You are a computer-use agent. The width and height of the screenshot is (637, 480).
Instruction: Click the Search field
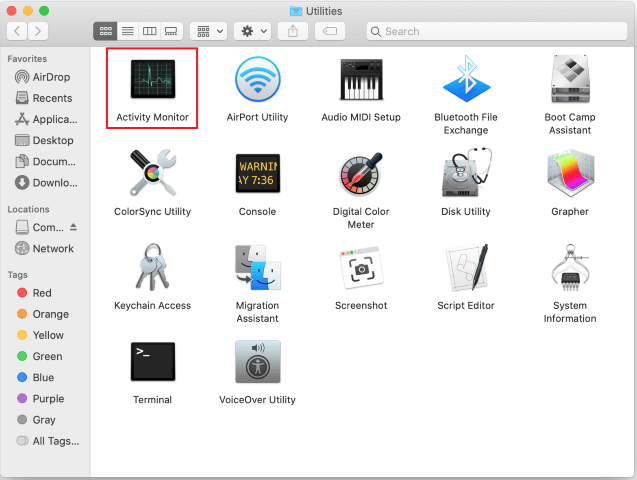497,31
